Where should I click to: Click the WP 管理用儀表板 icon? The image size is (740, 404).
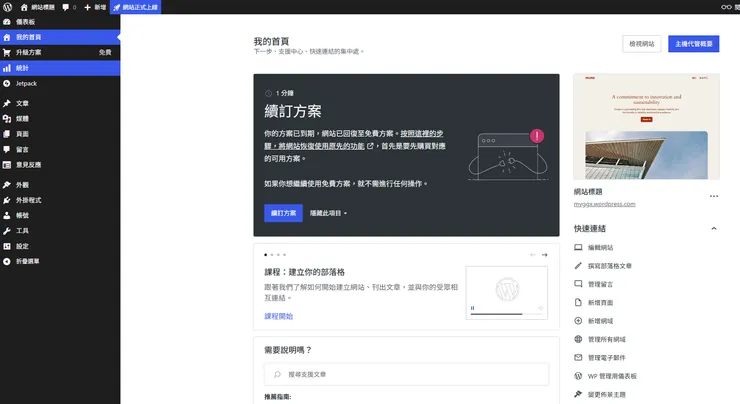tap(578, 376)
